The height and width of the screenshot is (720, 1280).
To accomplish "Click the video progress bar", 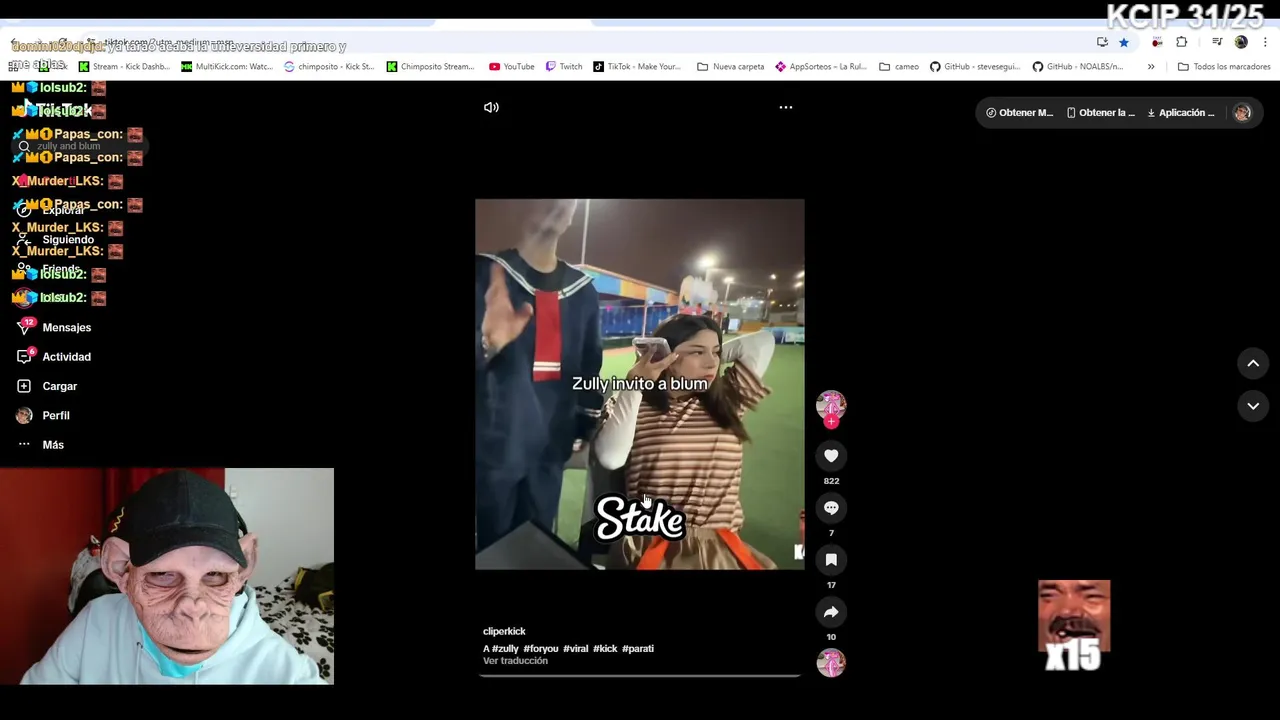I will coord(640,677).
